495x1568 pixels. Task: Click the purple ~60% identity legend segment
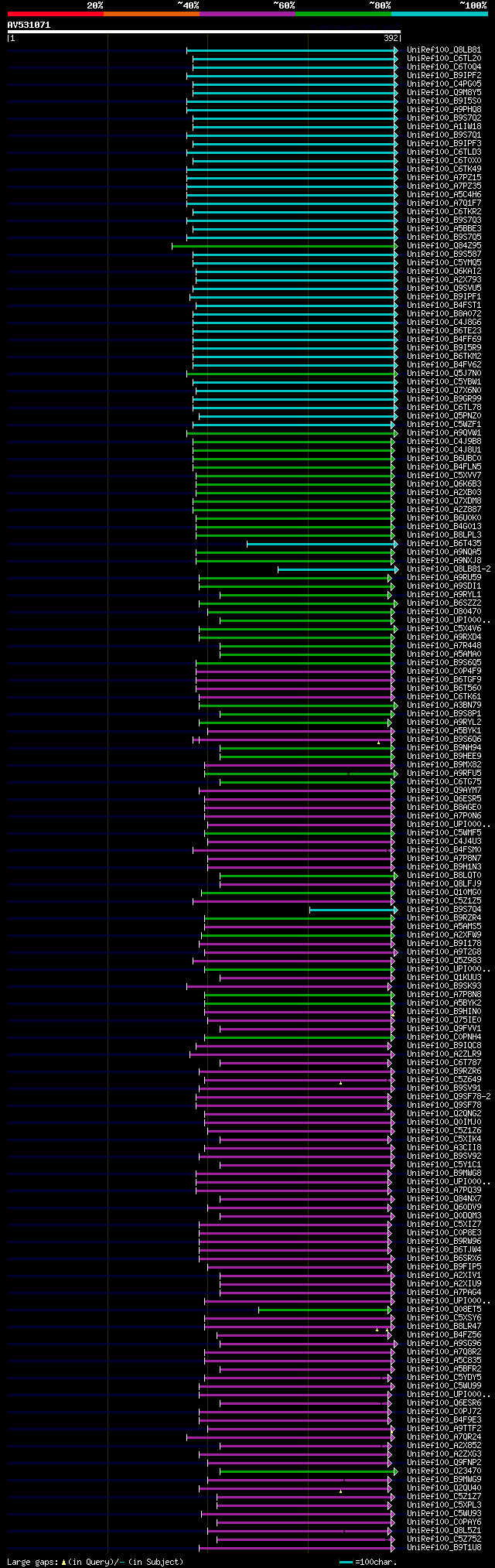click(247, 14)
